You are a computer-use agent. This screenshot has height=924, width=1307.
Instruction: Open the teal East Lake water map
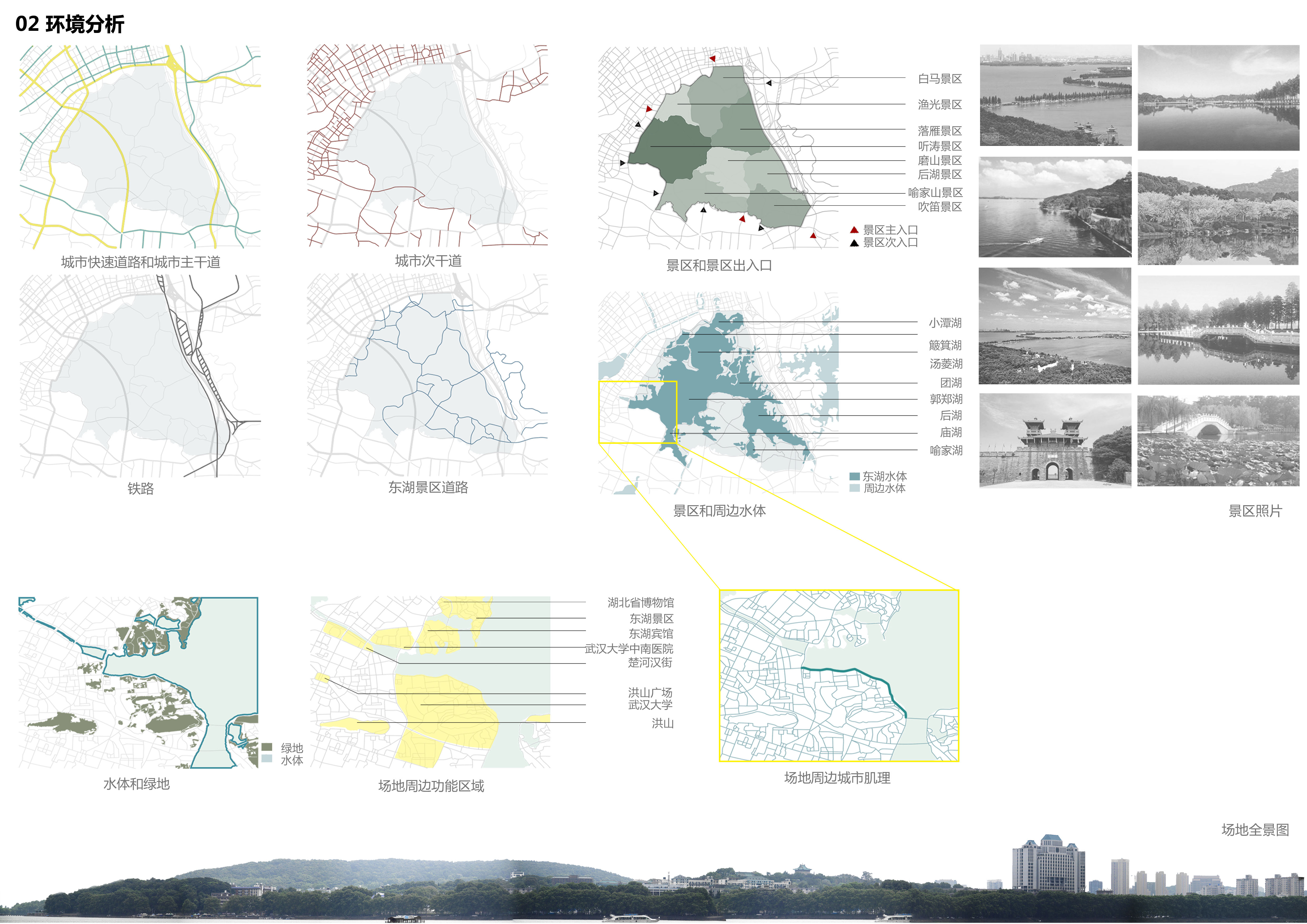(x=718, y=393)
